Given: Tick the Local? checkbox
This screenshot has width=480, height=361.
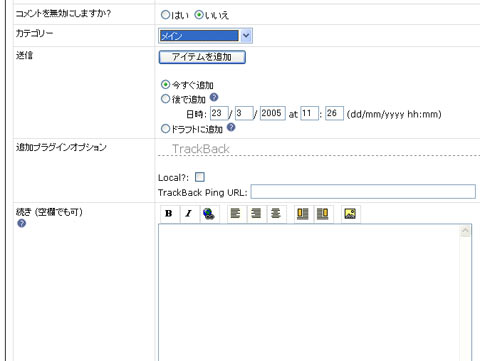Looking at the screenshot, I should [200, 177].
